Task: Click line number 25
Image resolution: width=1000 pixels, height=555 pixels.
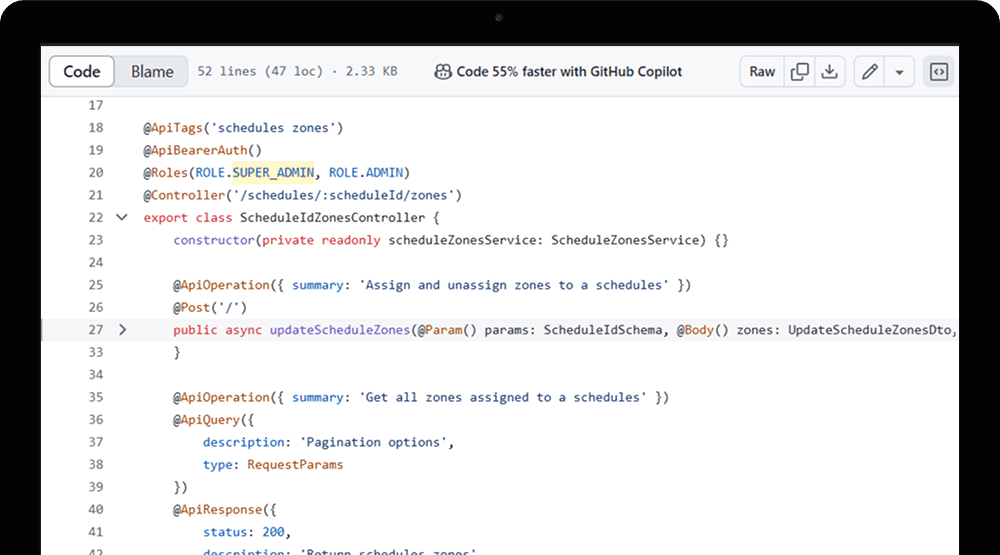Action: (x=95, y=307)
